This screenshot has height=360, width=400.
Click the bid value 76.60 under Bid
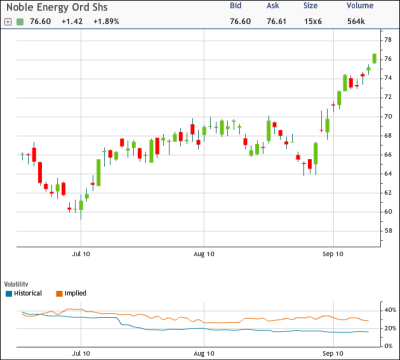tap(240, 22)
